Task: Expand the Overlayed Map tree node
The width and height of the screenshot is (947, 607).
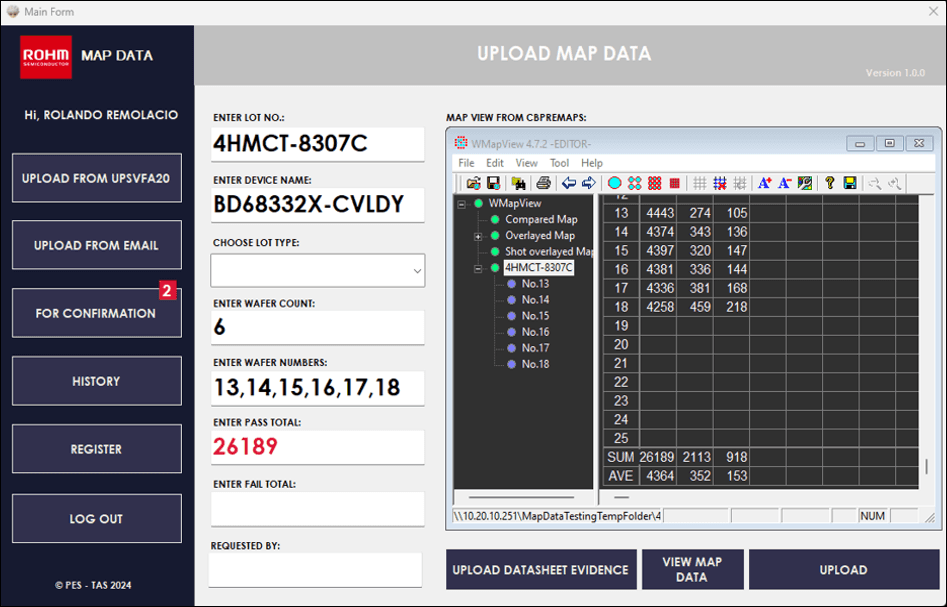Action: click(478, 236)
